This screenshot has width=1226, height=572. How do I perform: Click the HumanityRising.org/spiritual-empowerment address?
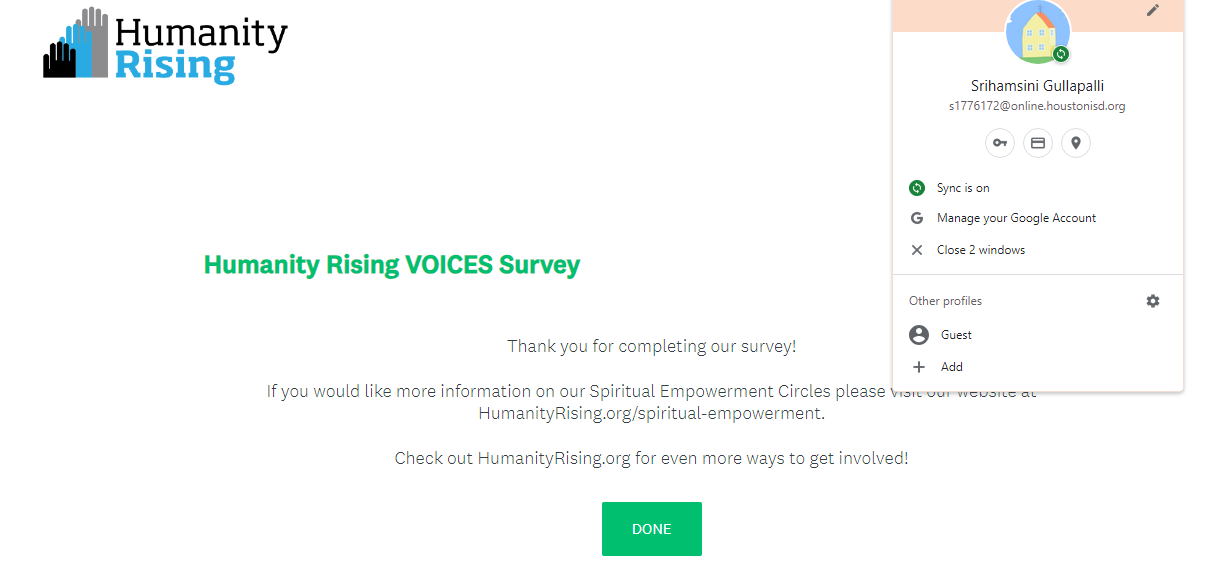coord(650,413)
